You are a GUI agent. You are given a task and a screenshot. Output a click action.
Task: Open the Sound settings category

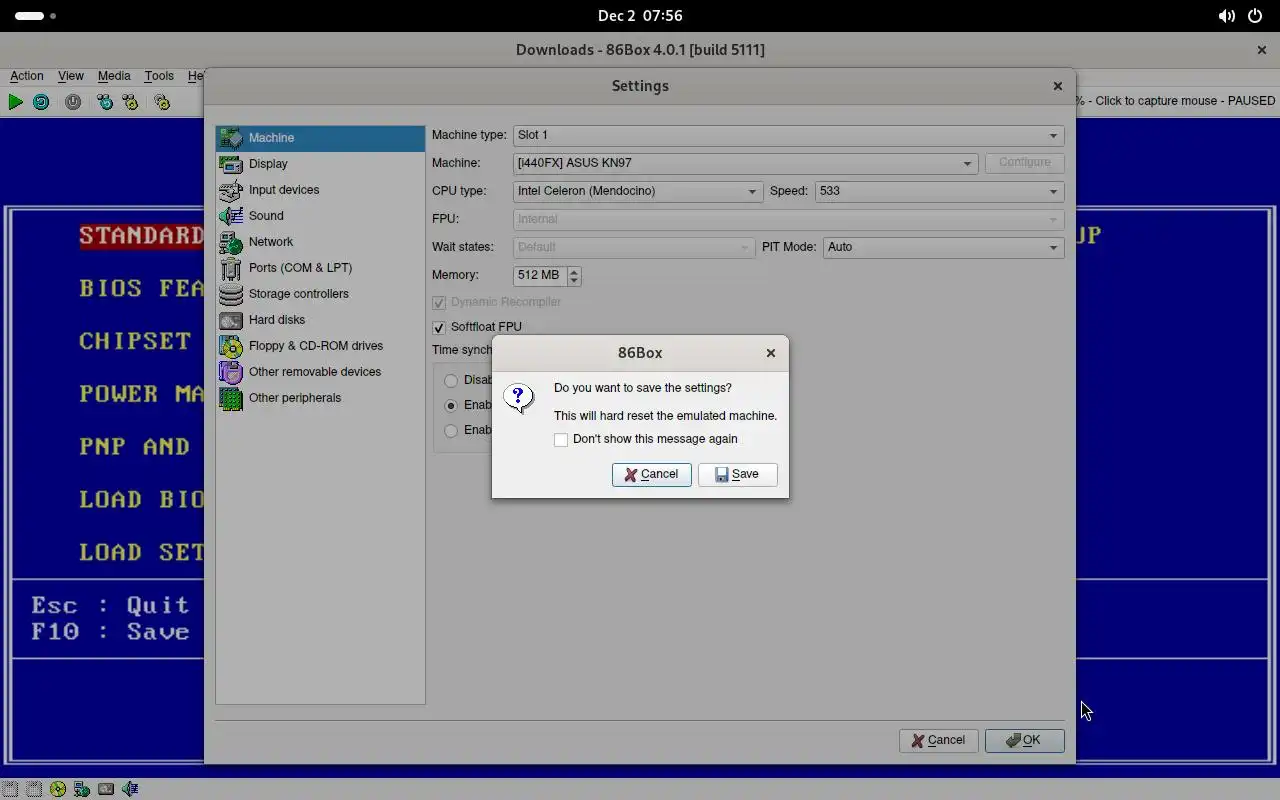point(320,216)
